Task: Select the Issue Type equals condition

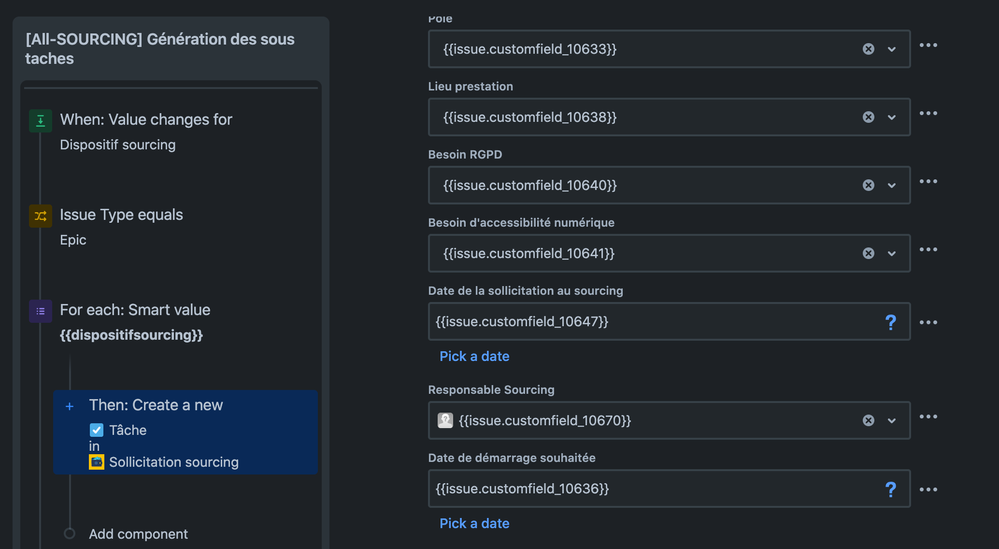Action: tap(121, 215)
